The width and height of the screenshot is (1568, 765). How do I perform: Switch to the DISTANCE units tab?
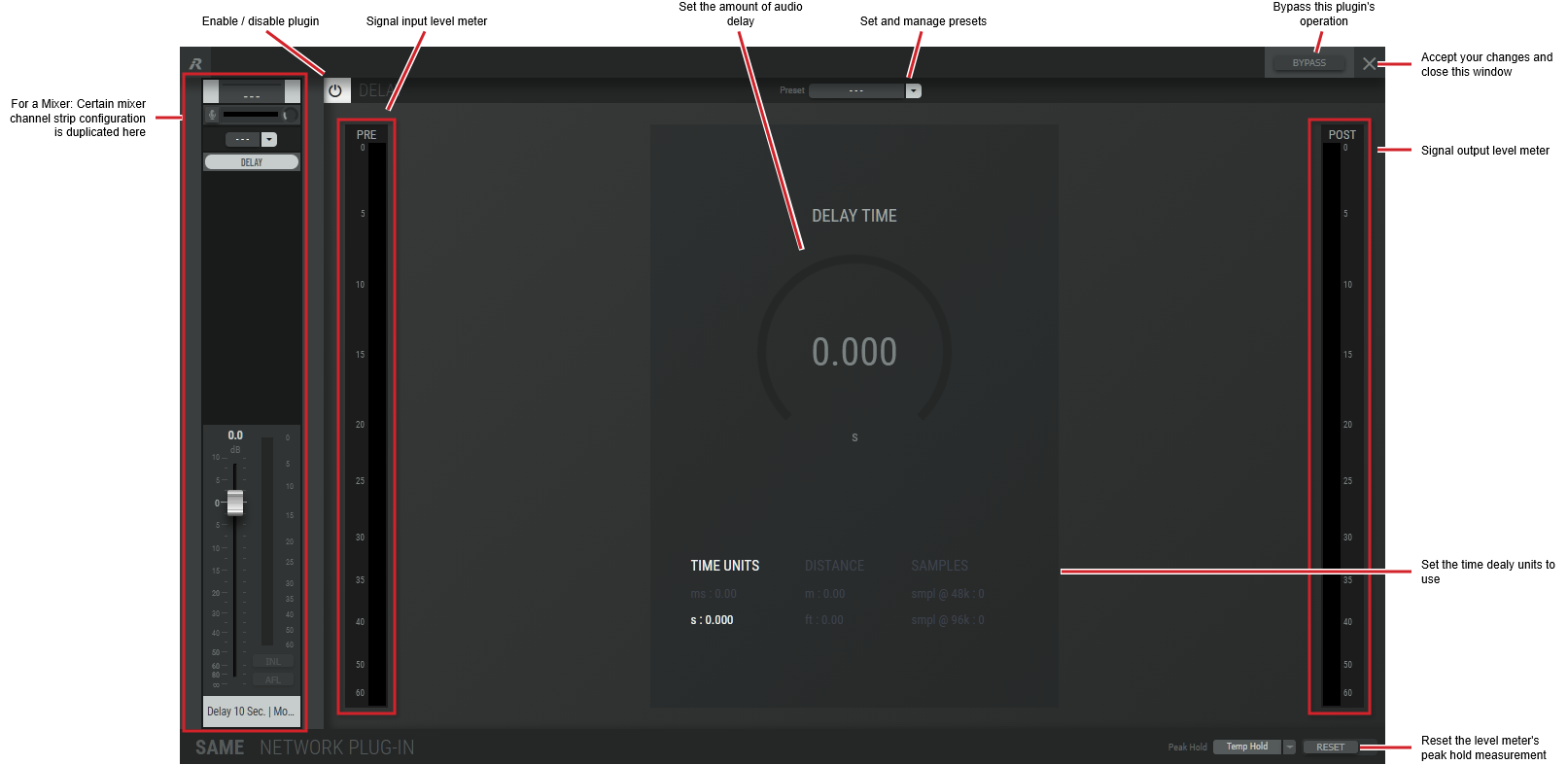pyautogui.click(x=834, y=566)
